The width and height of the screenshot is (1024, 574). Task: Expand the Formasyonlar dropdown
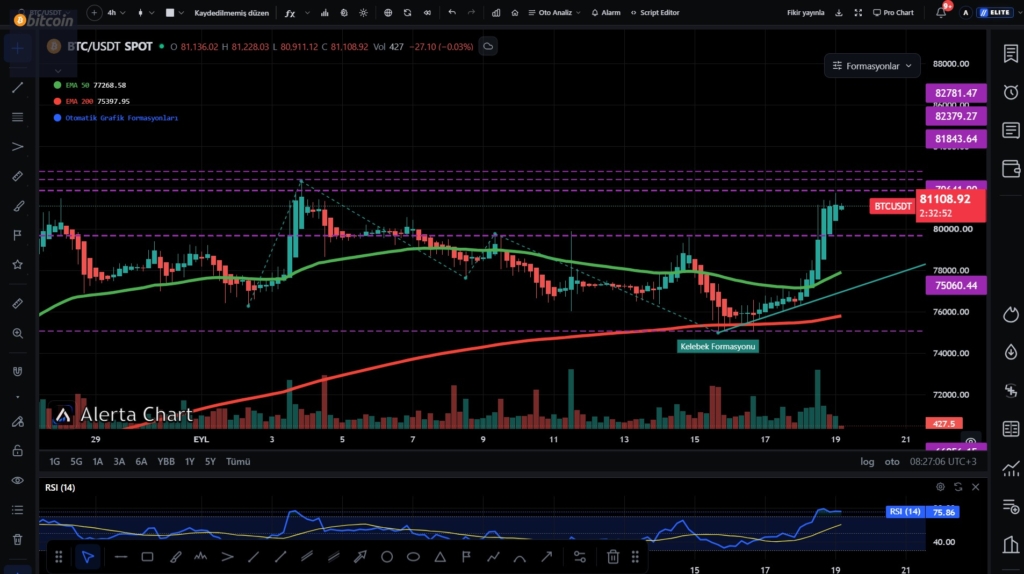point(872,66)
